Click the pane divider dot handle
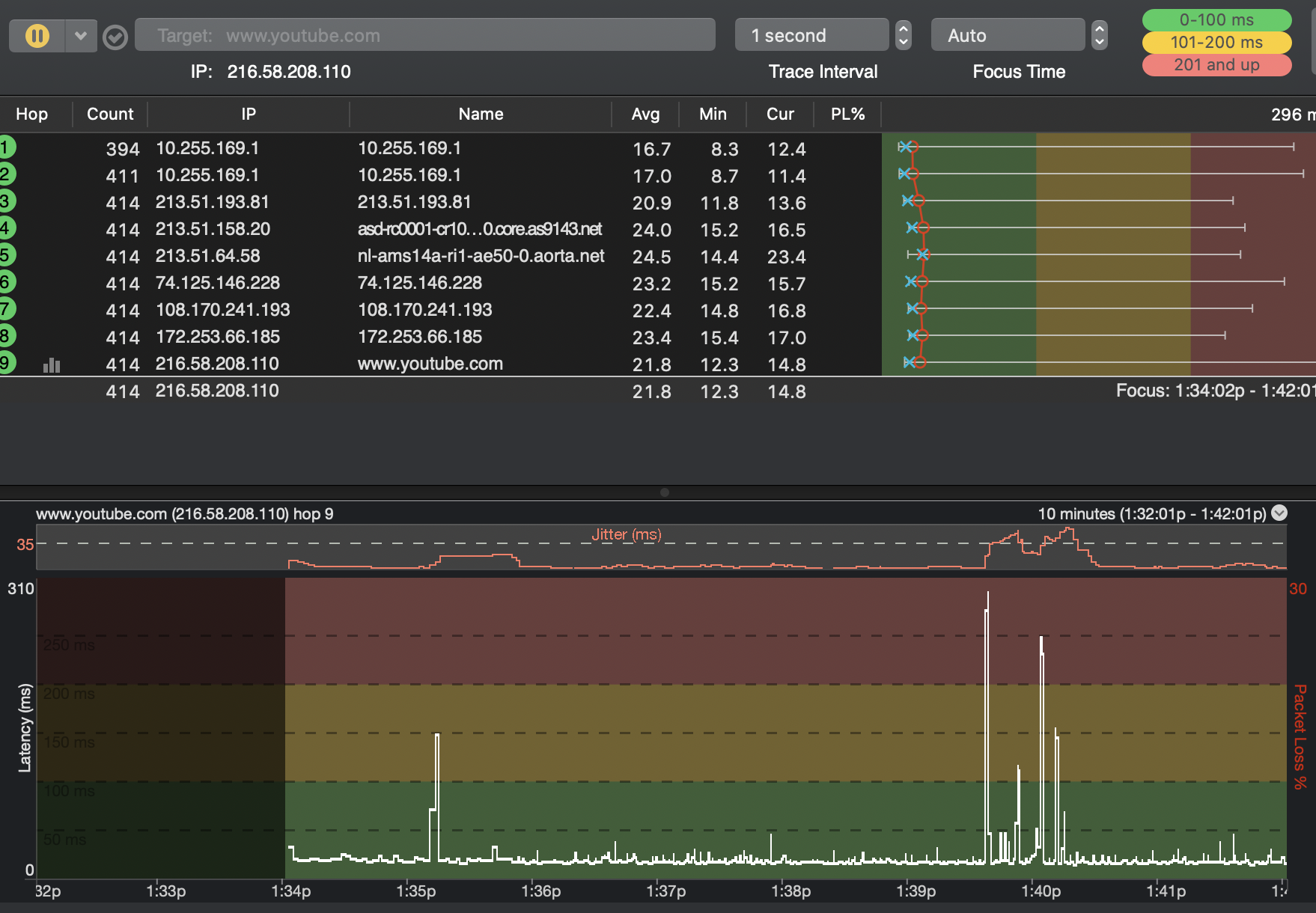The height and width of the screenshot is (913, 1316). [665, 492]
